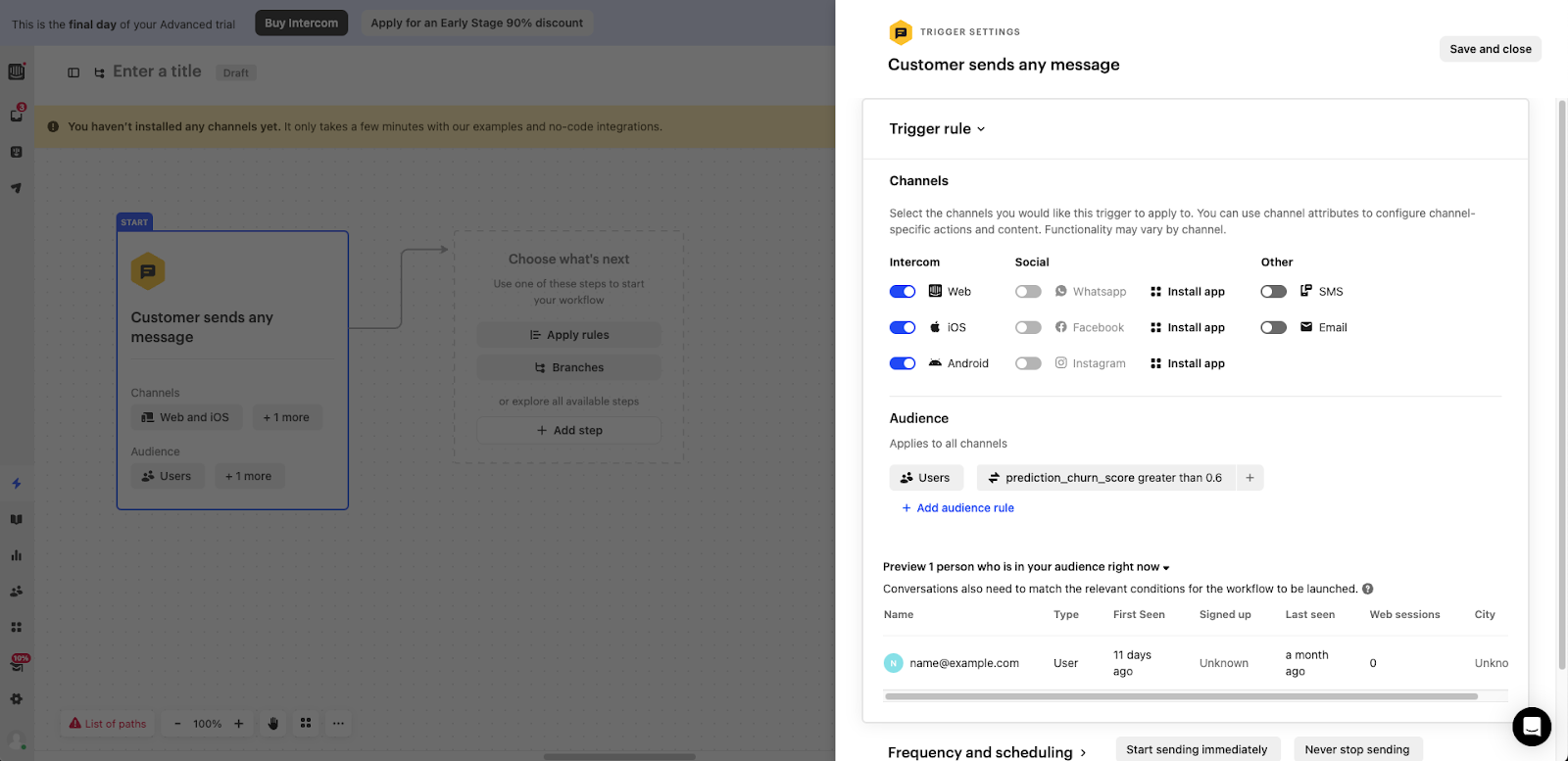1568x761 pixels.
Task: Enable the SMS channel toggle
Action: coord(1274,292)
